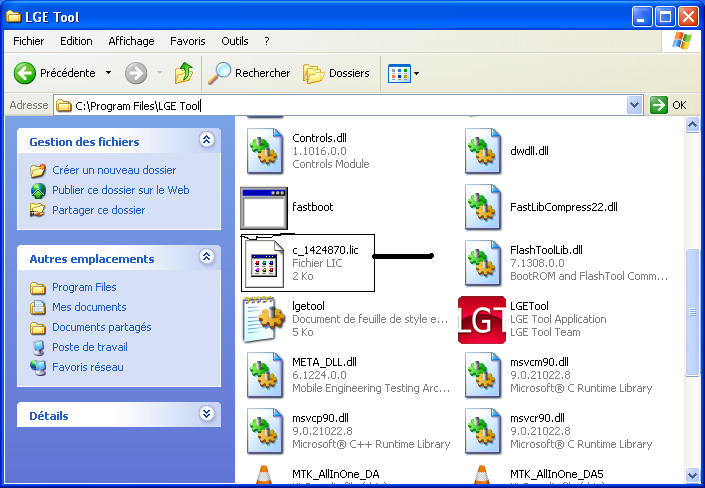The image size is (705, 488).
Task: Click the address bar path field
Action: (340, 106)
